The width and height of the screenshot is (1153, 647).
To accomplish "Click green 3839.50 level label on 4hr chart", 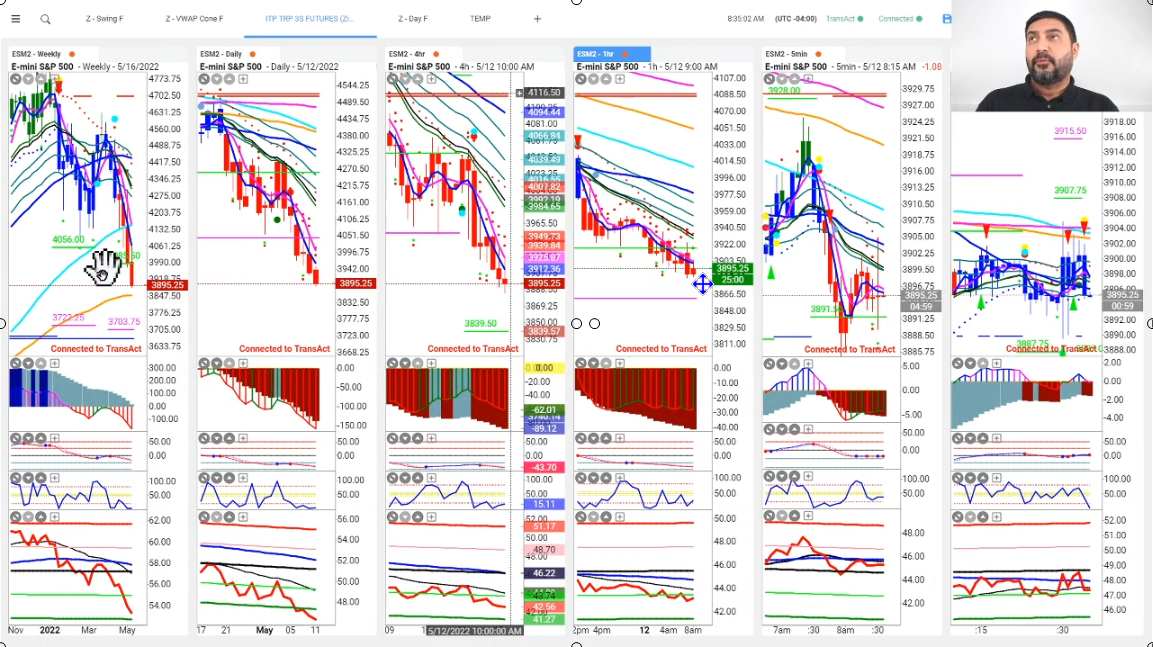I will pyautogui.click(x=480, y=324).
